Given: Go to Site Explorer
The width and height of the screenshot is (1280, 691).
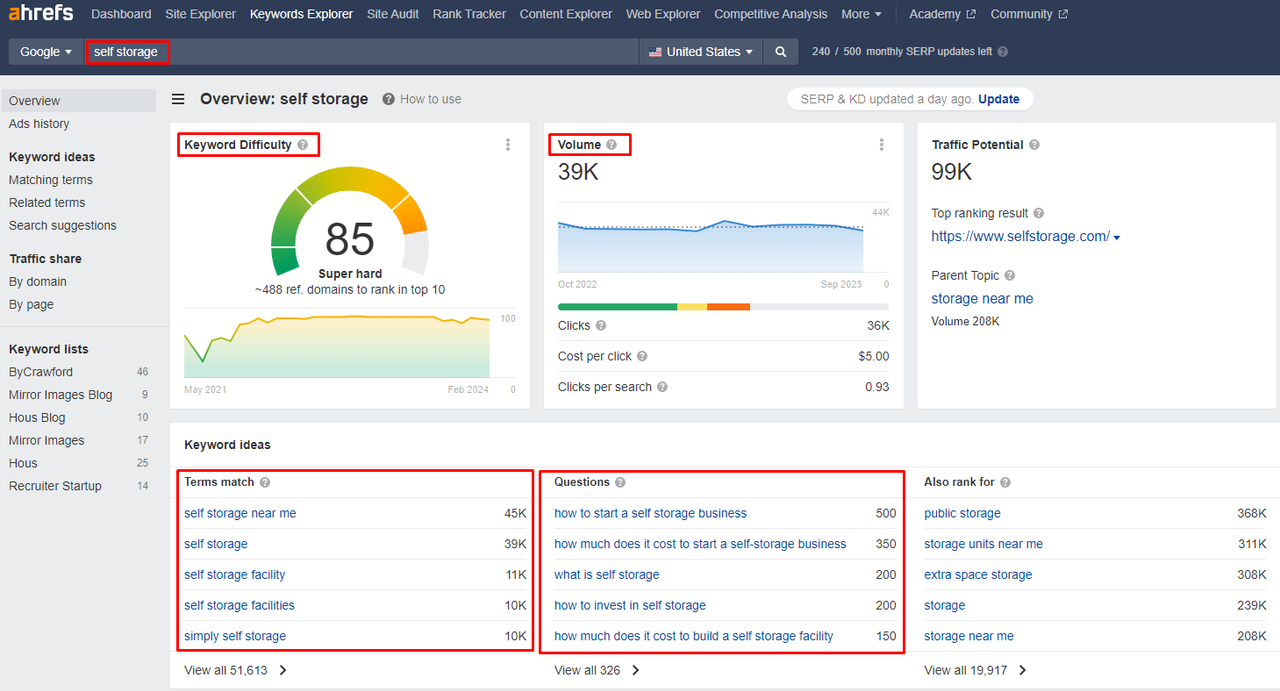Looking at the screenshot, I should [x=201, y=14].
